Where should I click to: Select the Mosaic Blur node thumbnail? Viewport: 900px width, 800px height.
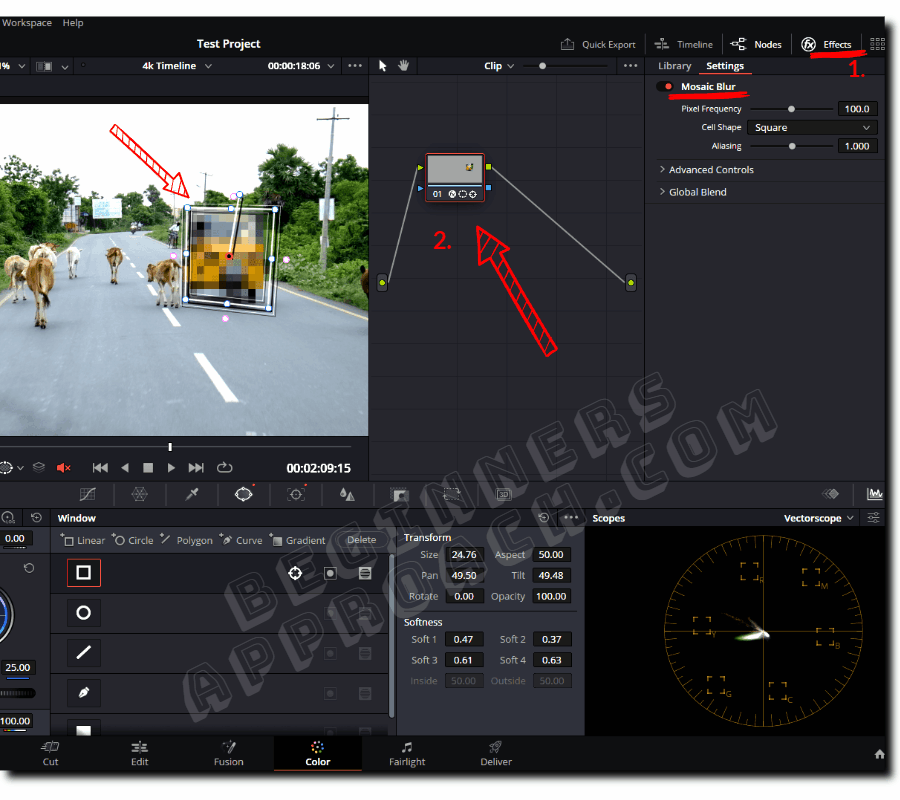[x=455, y=168]
